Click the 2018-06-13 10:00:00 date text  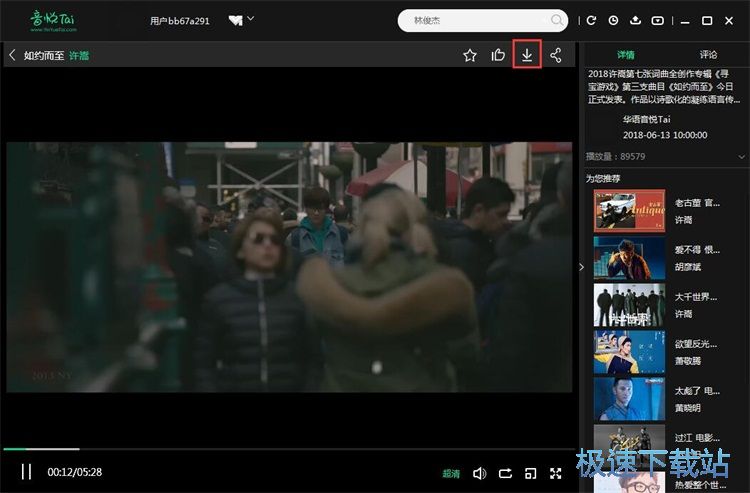(x=665, y=135)
